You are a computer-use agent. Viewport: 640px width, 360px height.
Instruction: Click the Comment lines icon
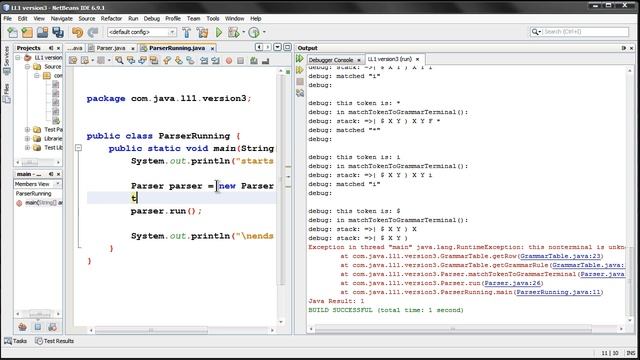tap(253, 60)
